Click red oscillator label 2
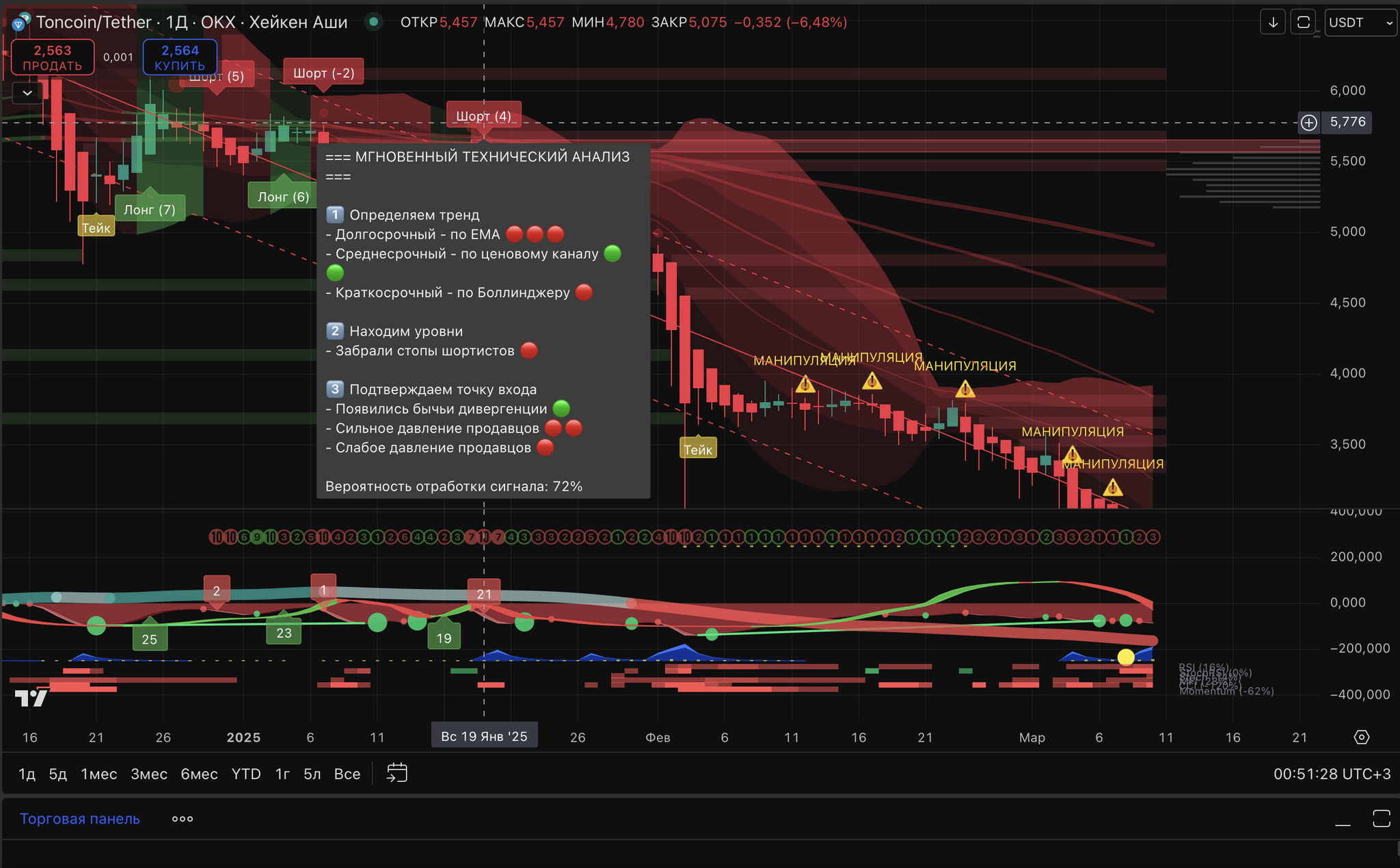 (x=216, y=590)
